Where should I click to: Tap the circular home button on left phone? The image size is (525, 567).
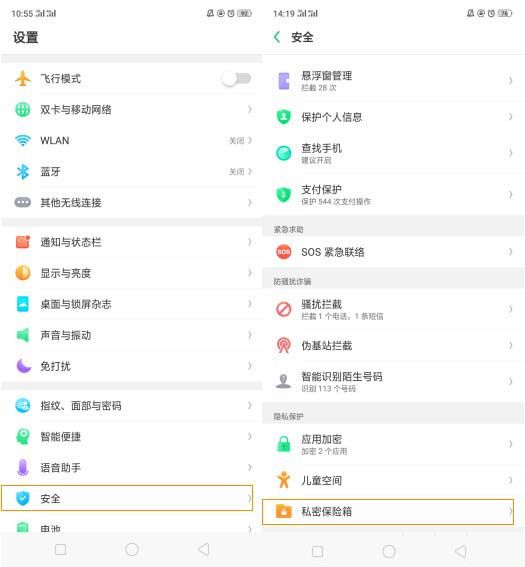pos(132,550)
